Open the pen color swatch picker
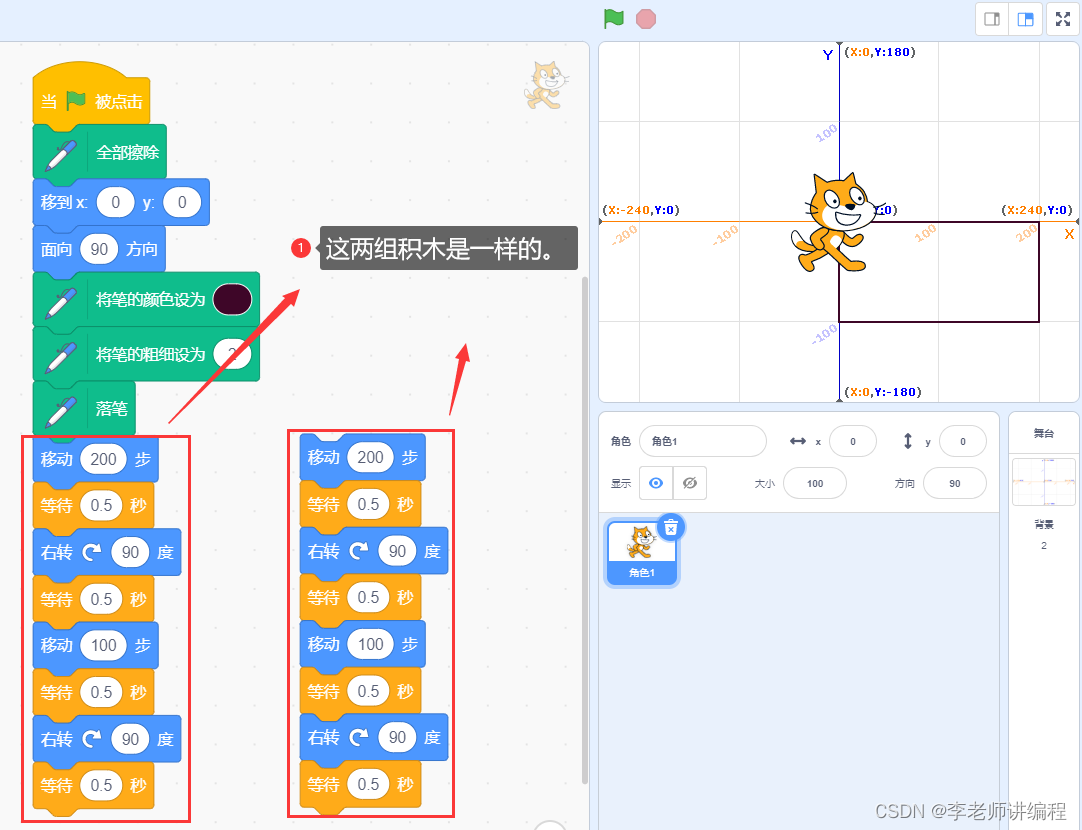1082x830 pixels. (233, 299)
